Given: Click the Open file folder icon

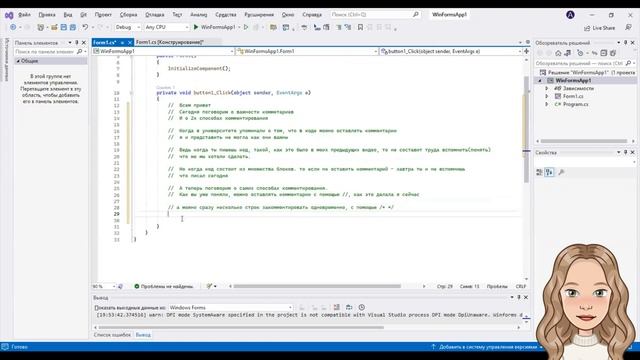Looking at the screenshot, I should [54, 27].
